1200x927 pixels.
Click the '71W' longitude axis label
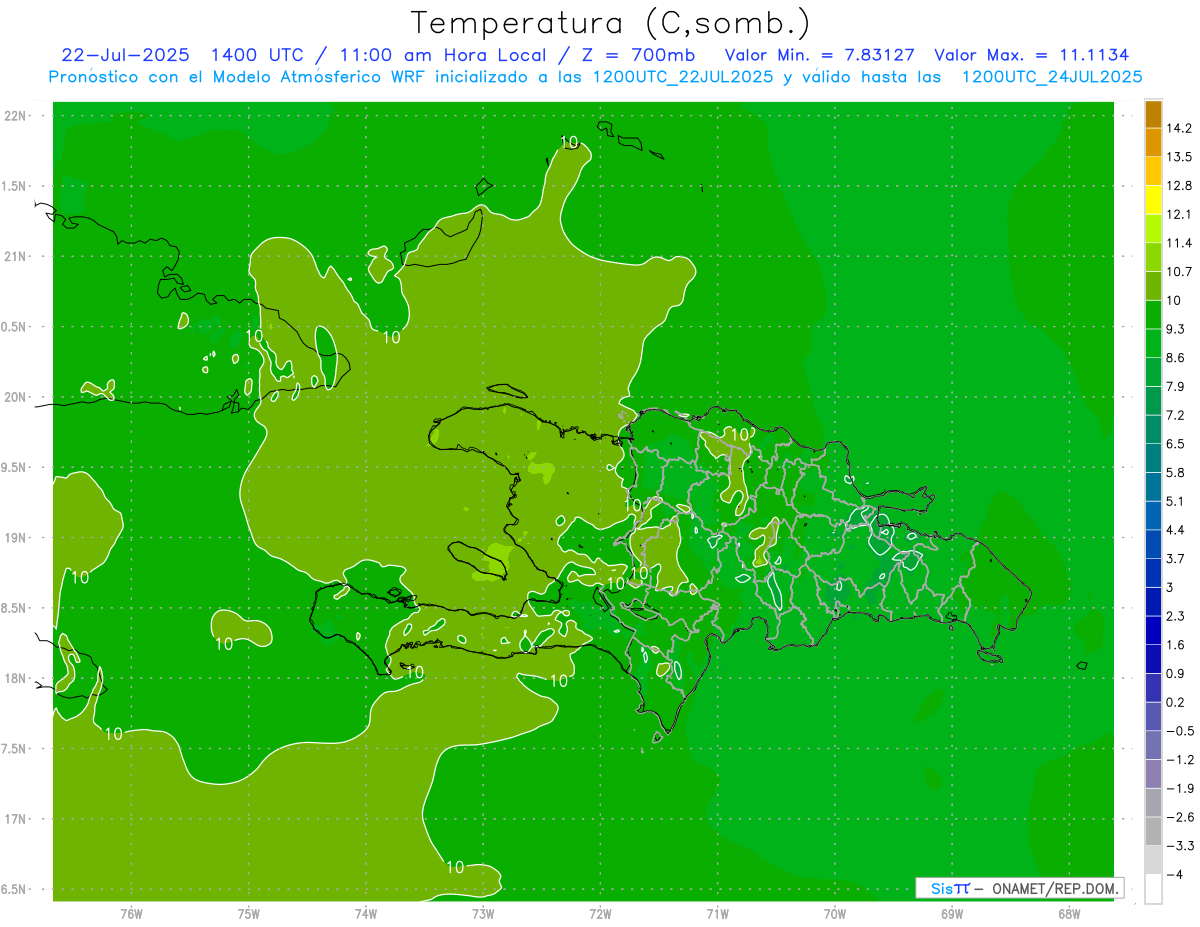tap(717, 914)
